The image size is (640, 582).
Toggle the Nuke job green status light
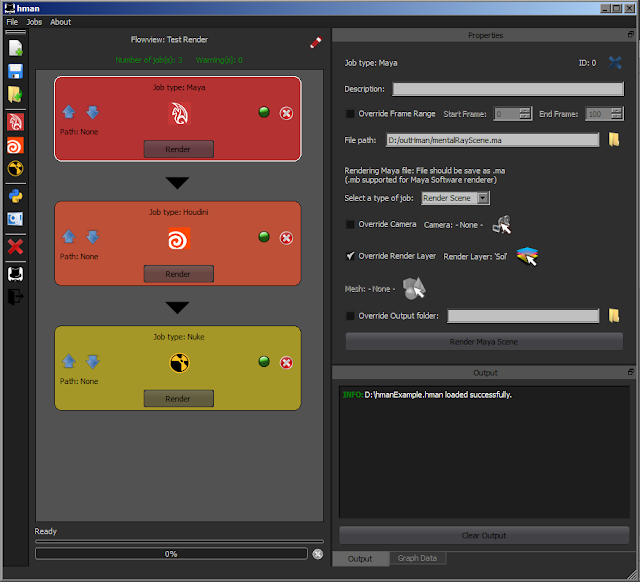(264, 361)
